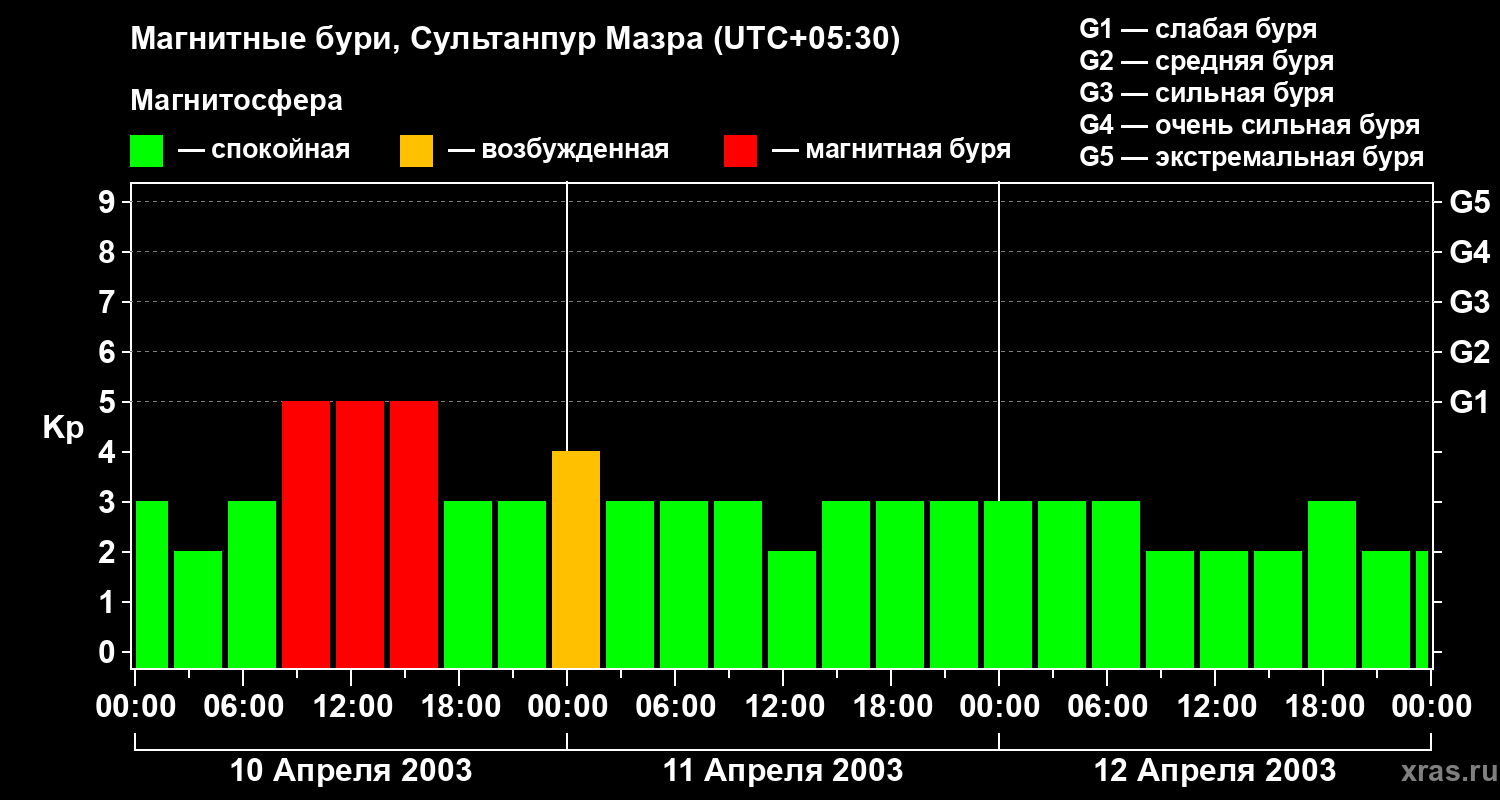
Task: Click the 'G2 — средняя буря' legend line
Action: 1207,61
